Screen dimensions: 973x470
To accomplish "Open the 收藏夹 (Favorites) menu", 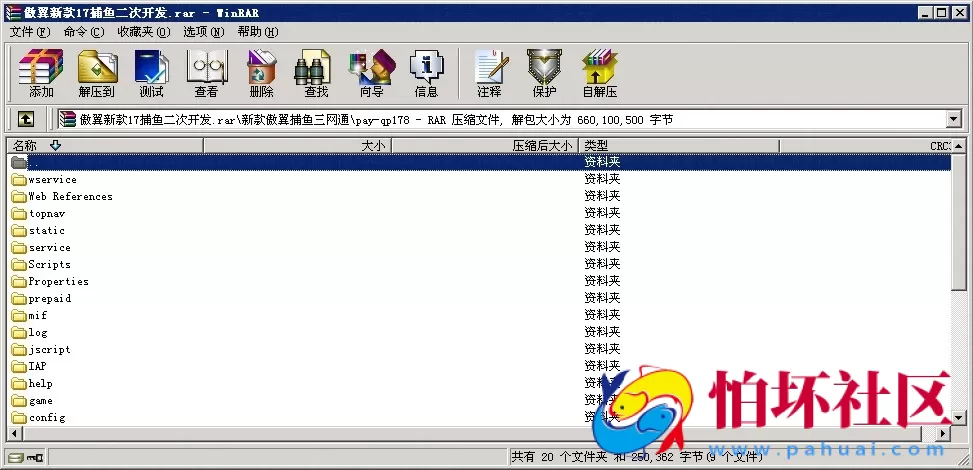I will 144,32.
